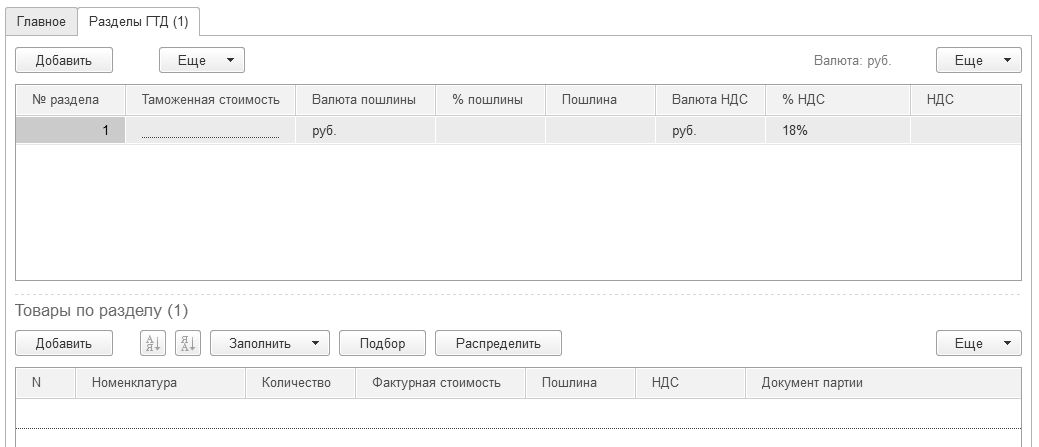1039x447 pixels.
Task: Open the Заполнить dropdown
Action: 269,343
